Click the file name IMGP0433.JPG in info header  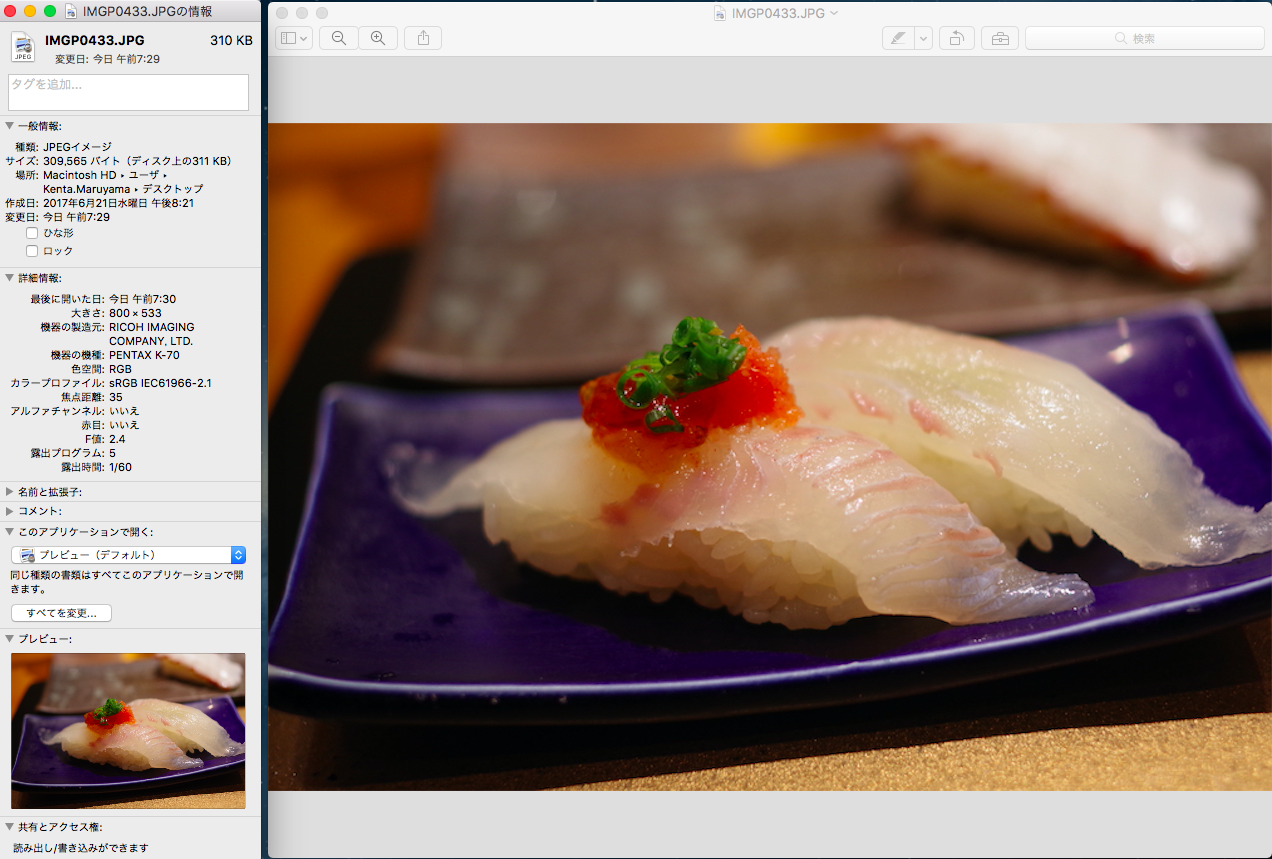point(95,40)
